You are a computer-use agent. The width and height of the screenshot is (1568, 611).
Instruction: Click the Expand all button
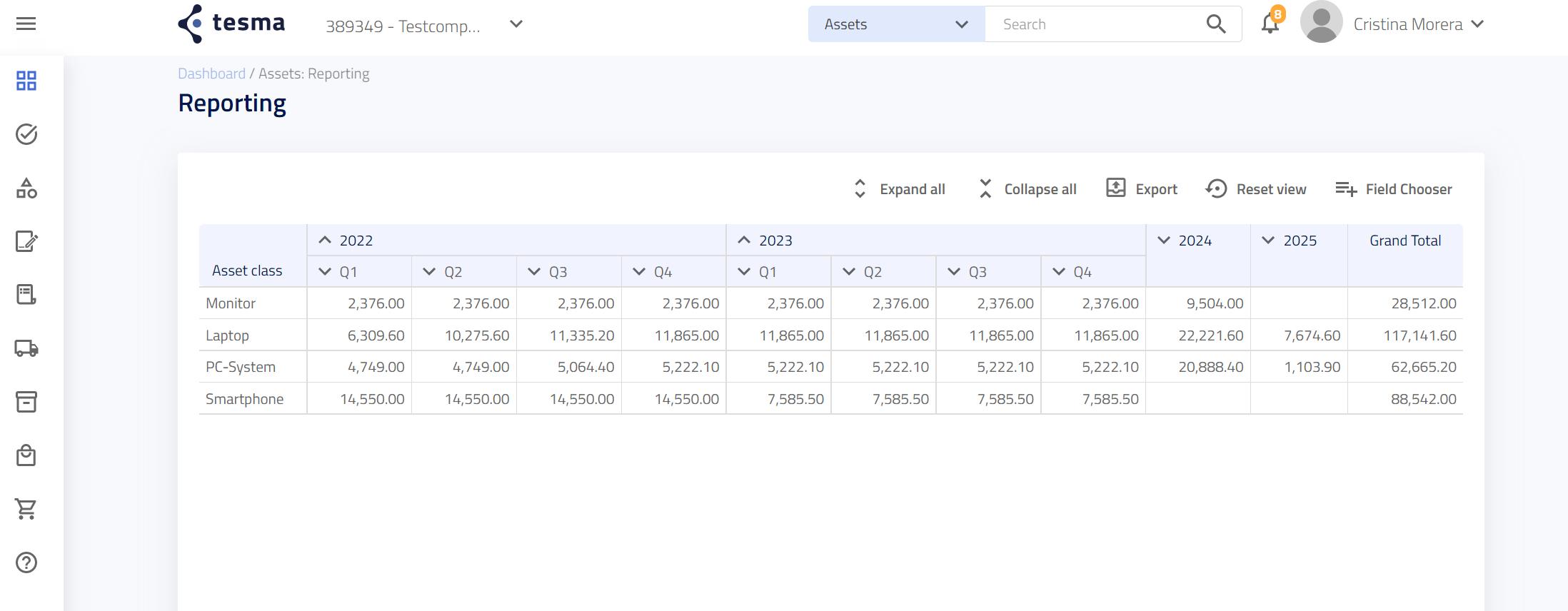point(899,189)
